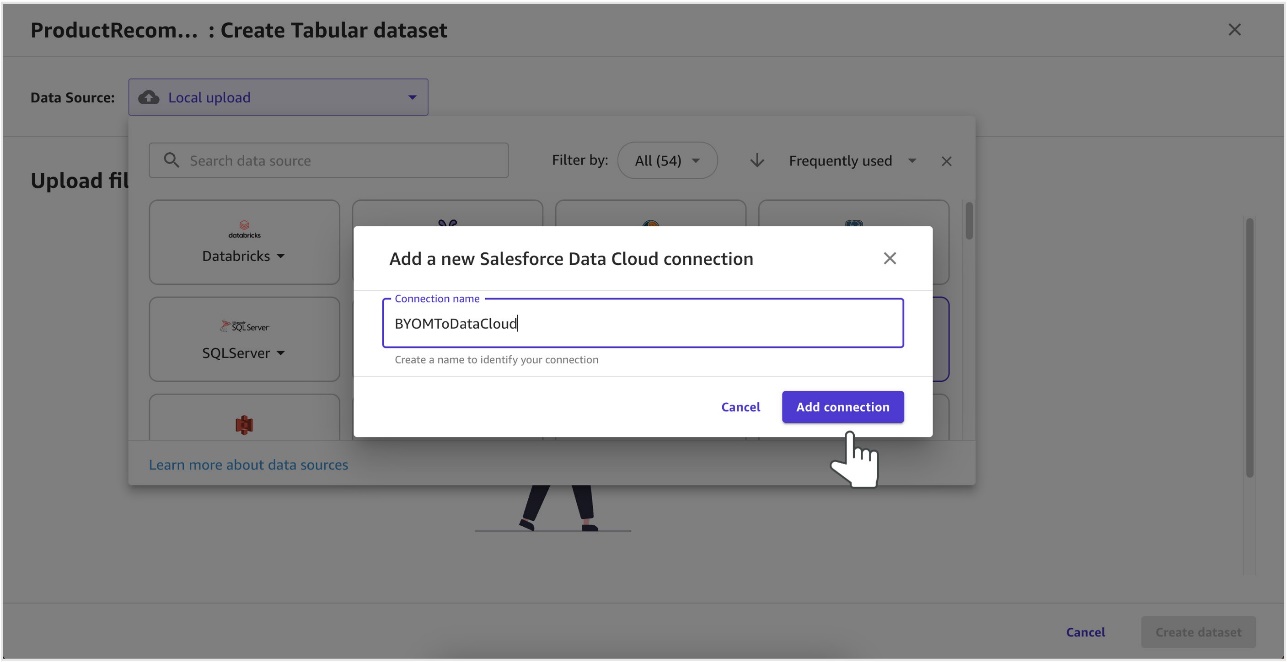Cancel the Salesforce connection dialog
Viewport: 1287px width, 662px height.
tap(741, 407)
